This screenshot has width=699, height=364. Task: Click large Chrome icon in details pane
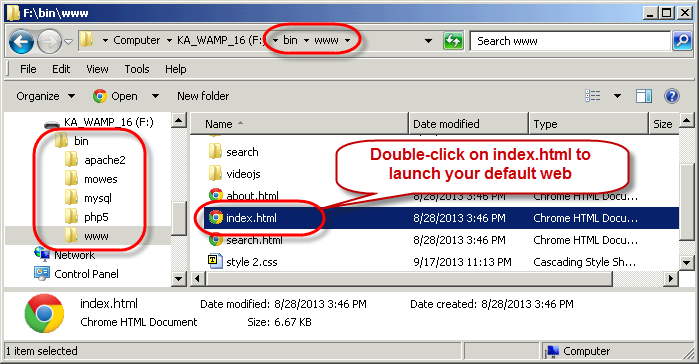[x=44, y=313]
